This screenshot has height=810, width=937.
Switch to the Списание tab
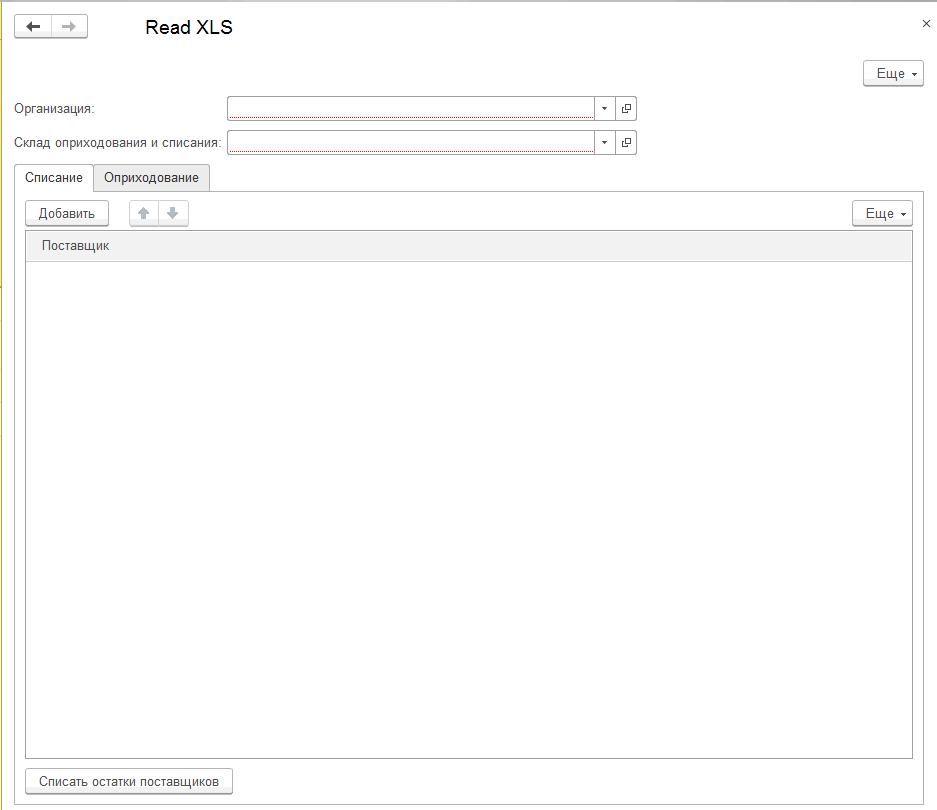point(54,178)
